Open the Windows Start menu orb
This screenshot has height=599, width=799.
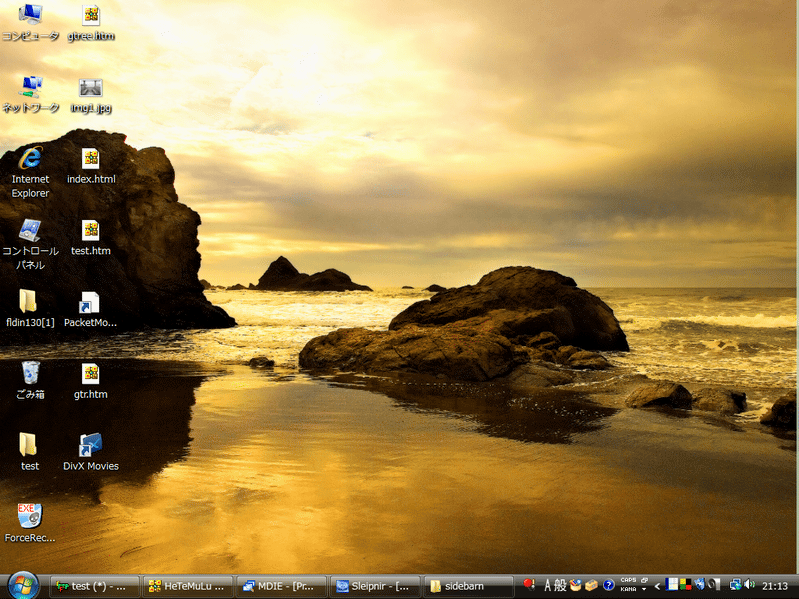(x=22, y=585)
